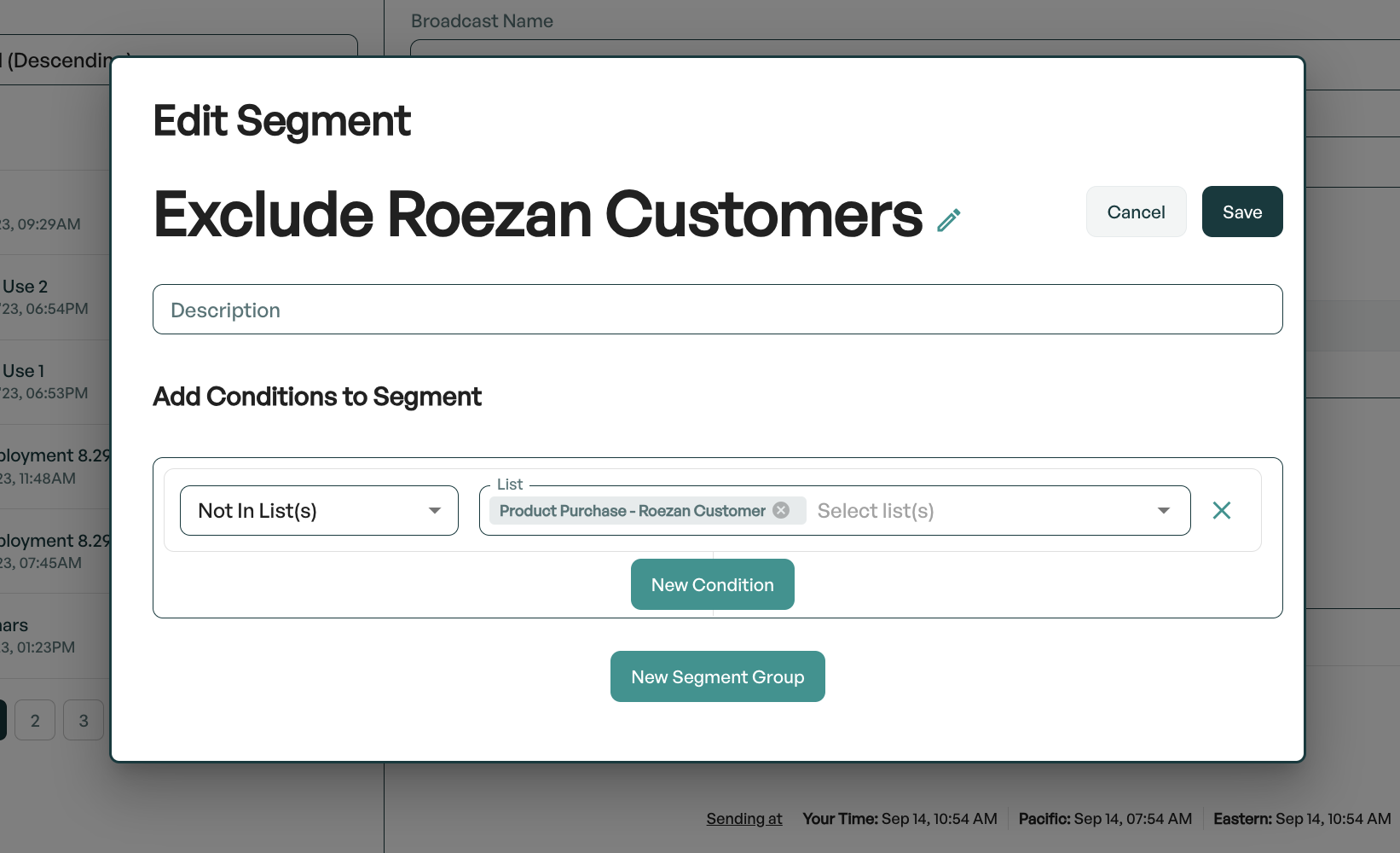Click the Exclude Roezan Customers title
The image size is (1400, 853).
click(537, 215)
